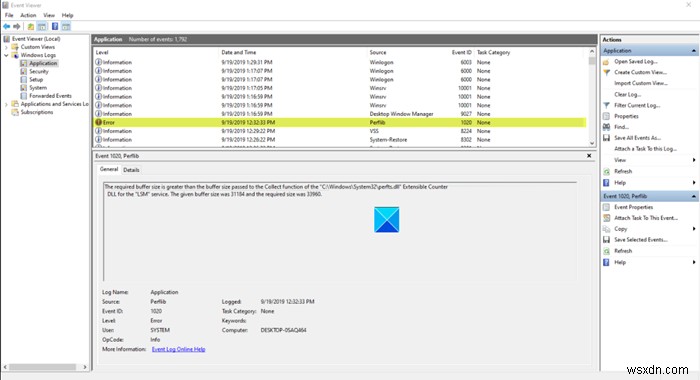Expand Help submenu arrow under Application actions

click(x=694, y=183)
